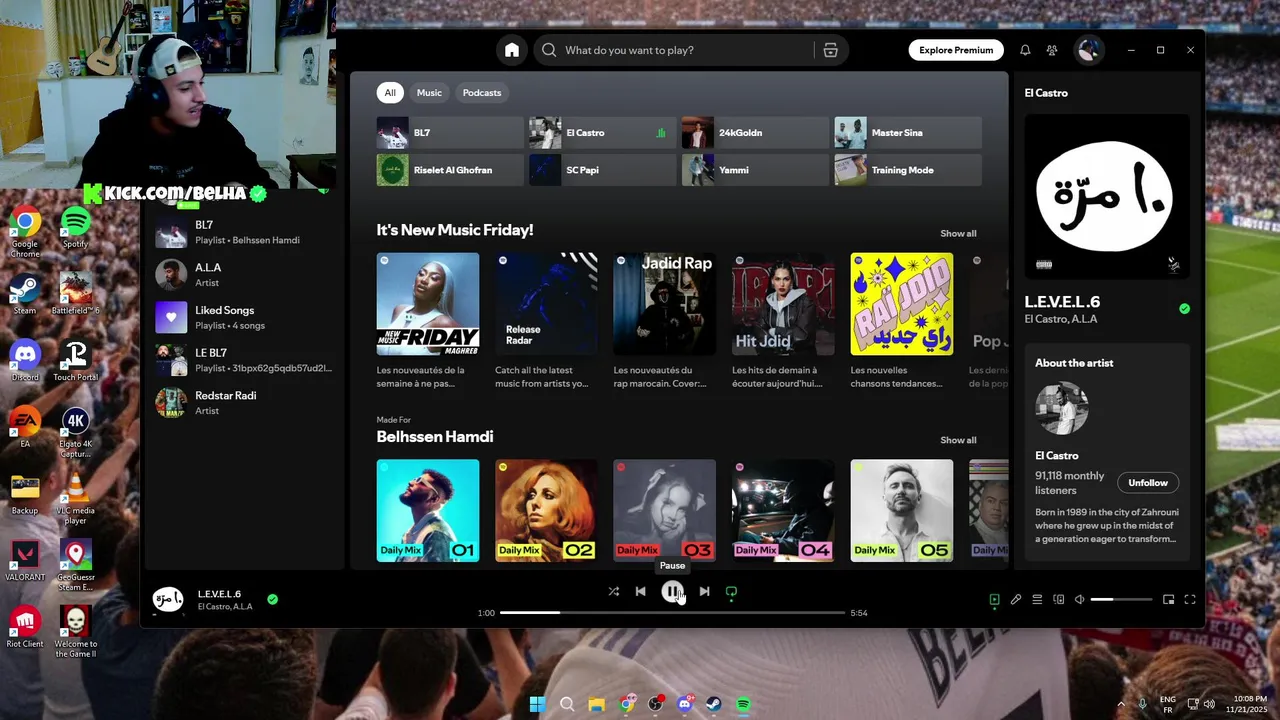Screen dimensions: 1280x720
Task: Toggle the green repeat button
Action: 731,591
